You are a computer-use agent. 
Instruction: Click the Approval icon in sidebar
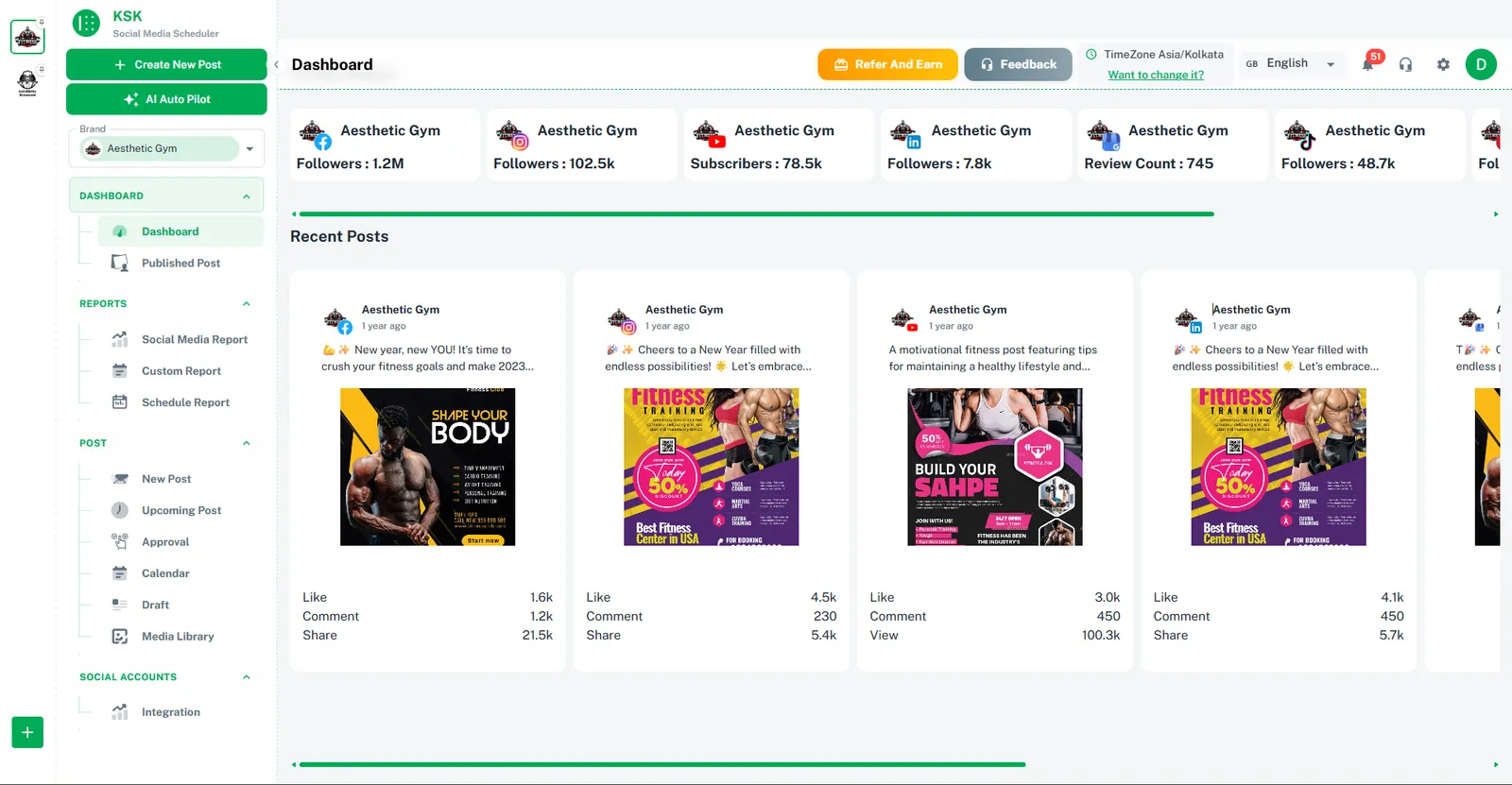(120, 541)
